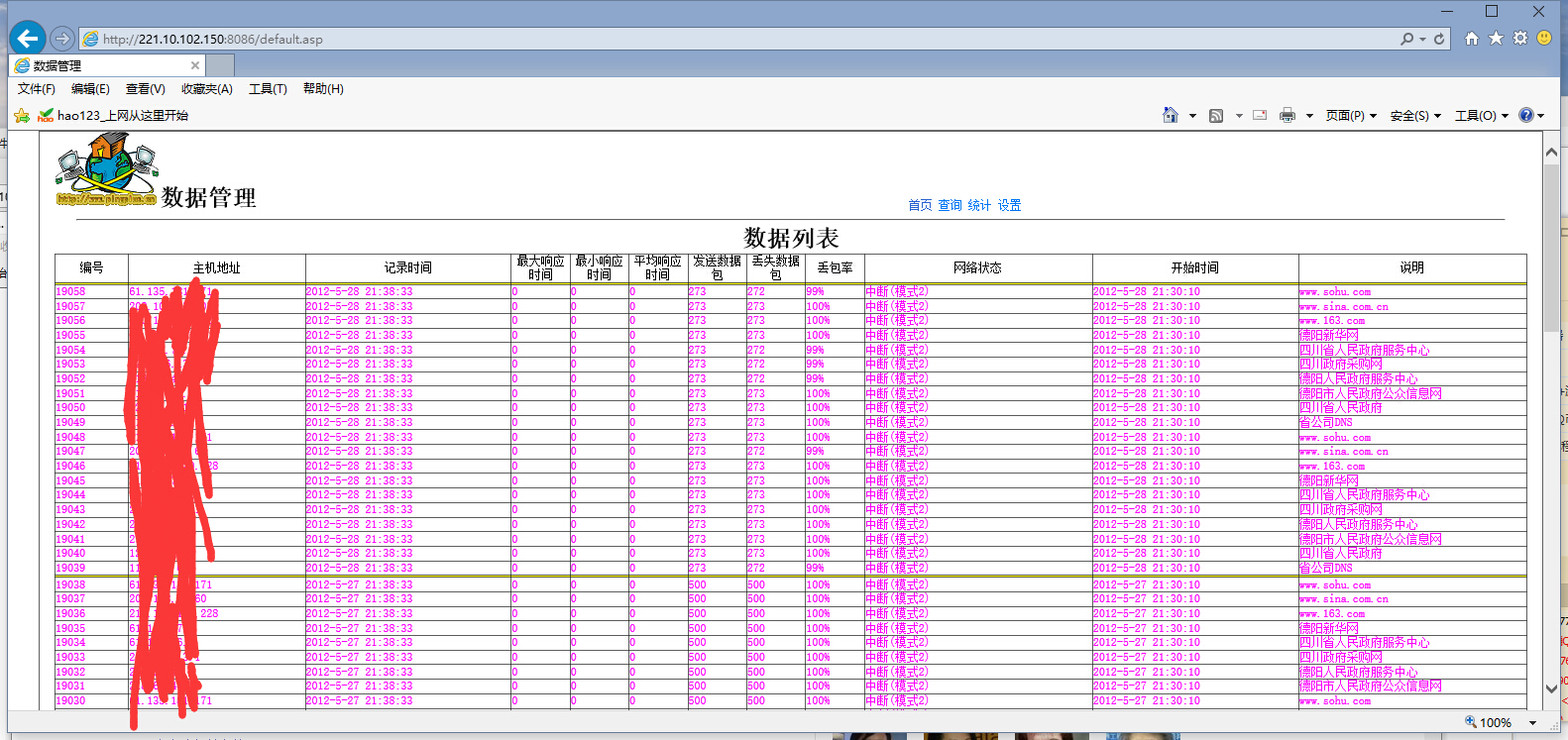Click record number 19030
This screenshot has width=1568, height=740.
pyautogui.click(x=70, y=700)
